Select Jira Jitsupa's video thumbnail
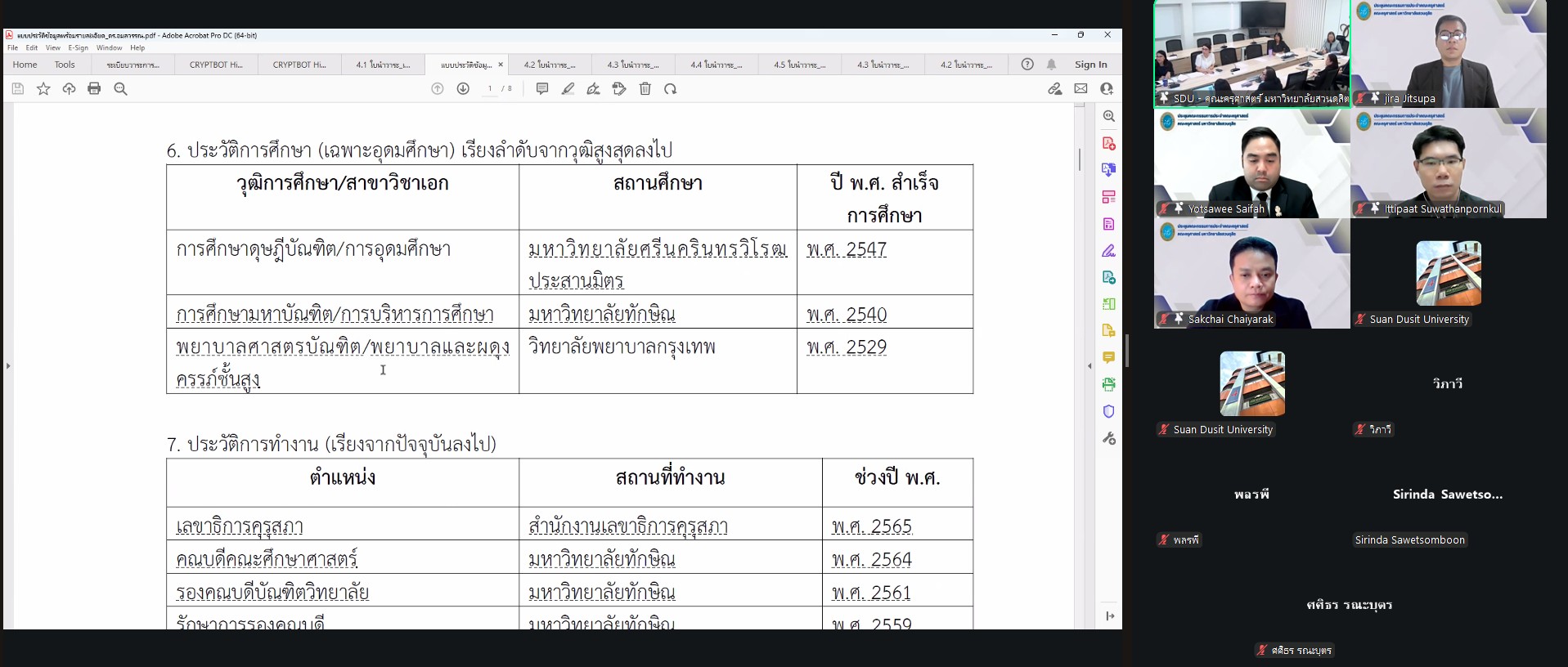 pos(1448,54)
